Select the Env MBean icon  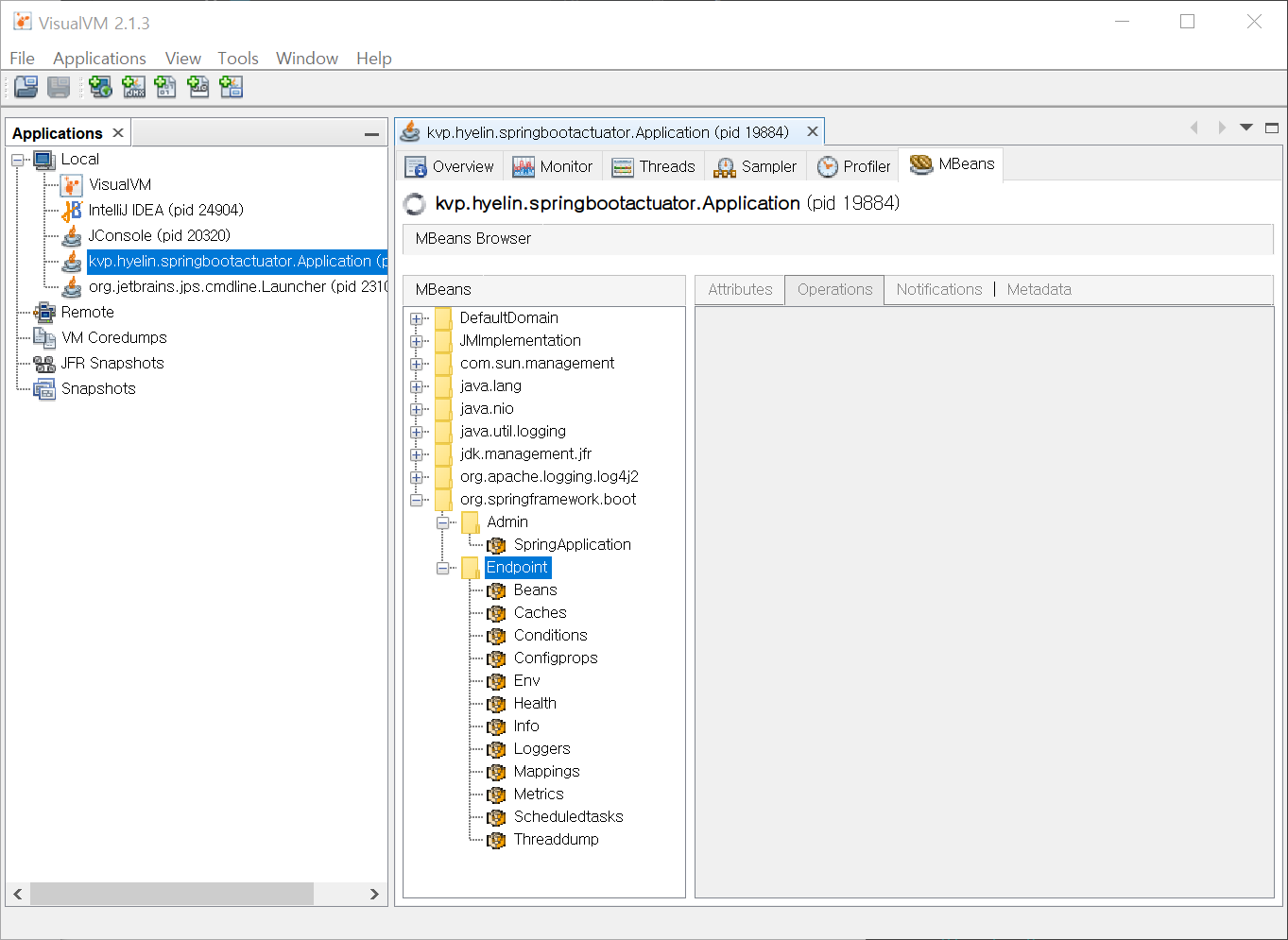click(x=496, y=681)
